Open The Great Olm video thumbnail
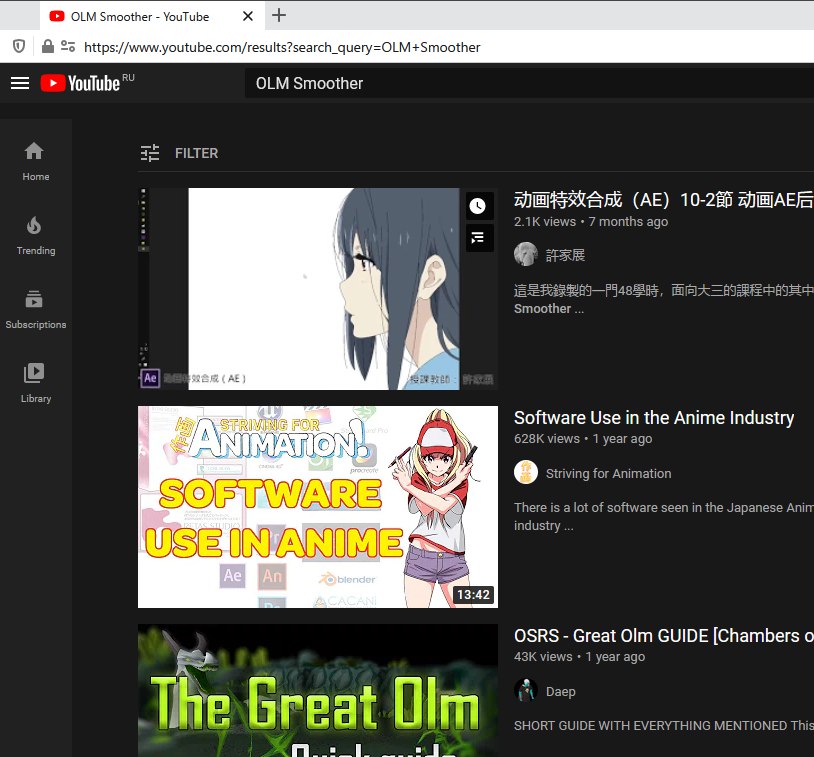 [318, 691]
